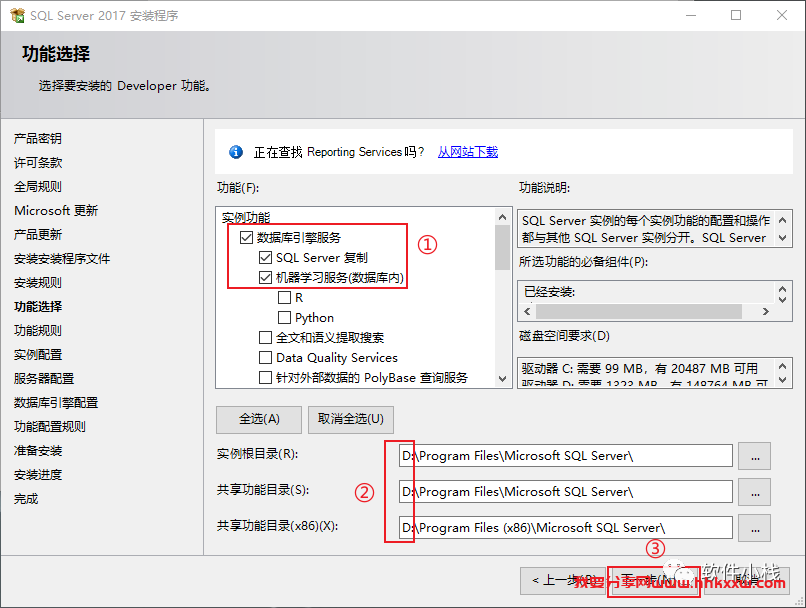Click feature list scroll down arrow

coord(502,379)
